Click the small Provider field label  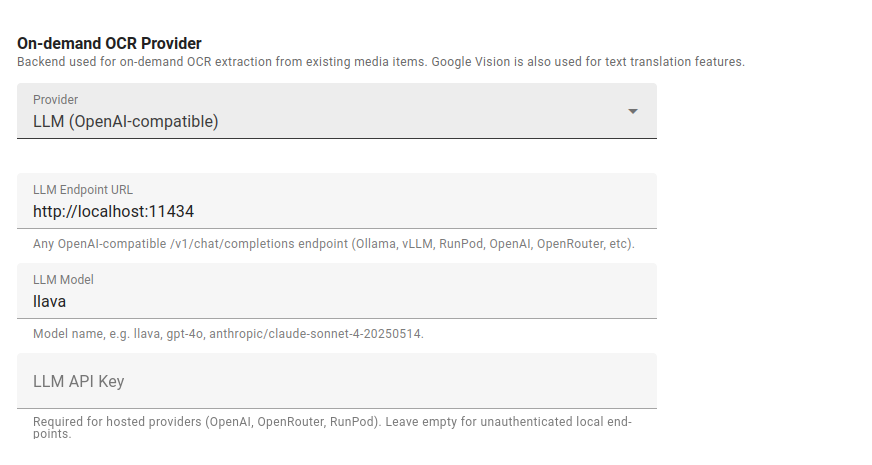coord(56,100)
